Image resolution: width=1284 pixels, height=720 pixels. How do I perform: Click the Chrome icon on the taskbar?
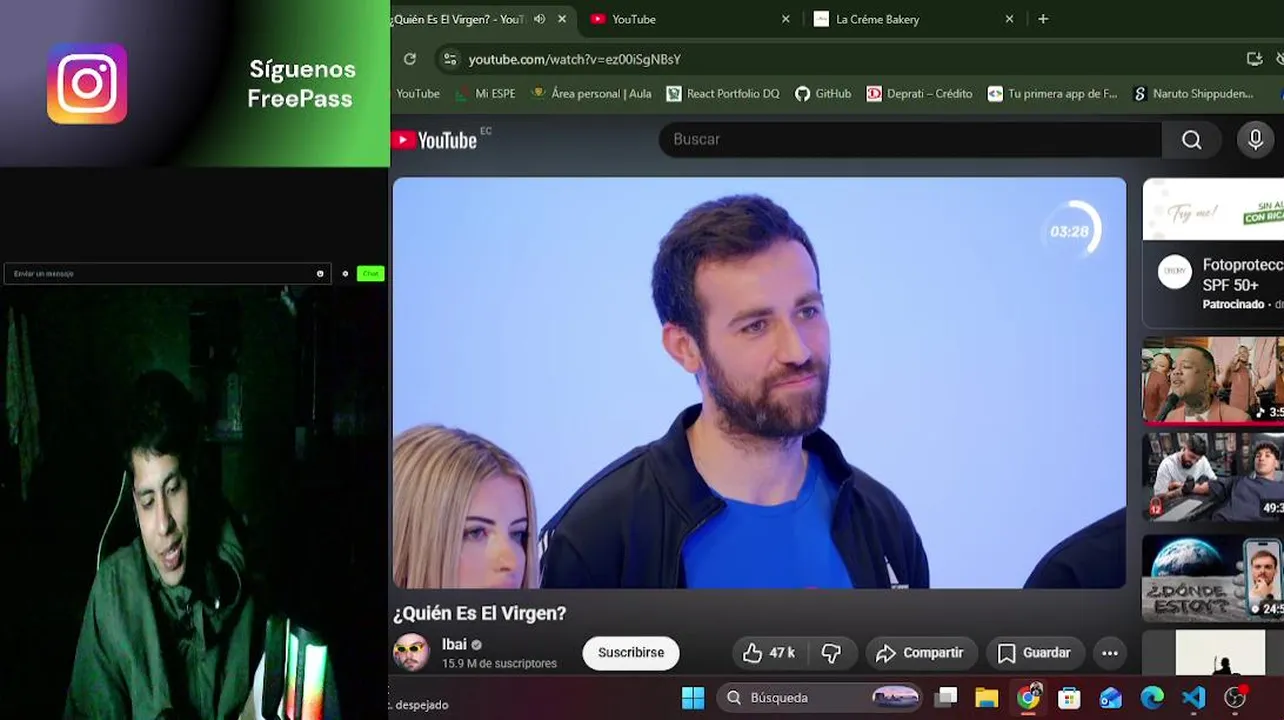coord(1028,698)
